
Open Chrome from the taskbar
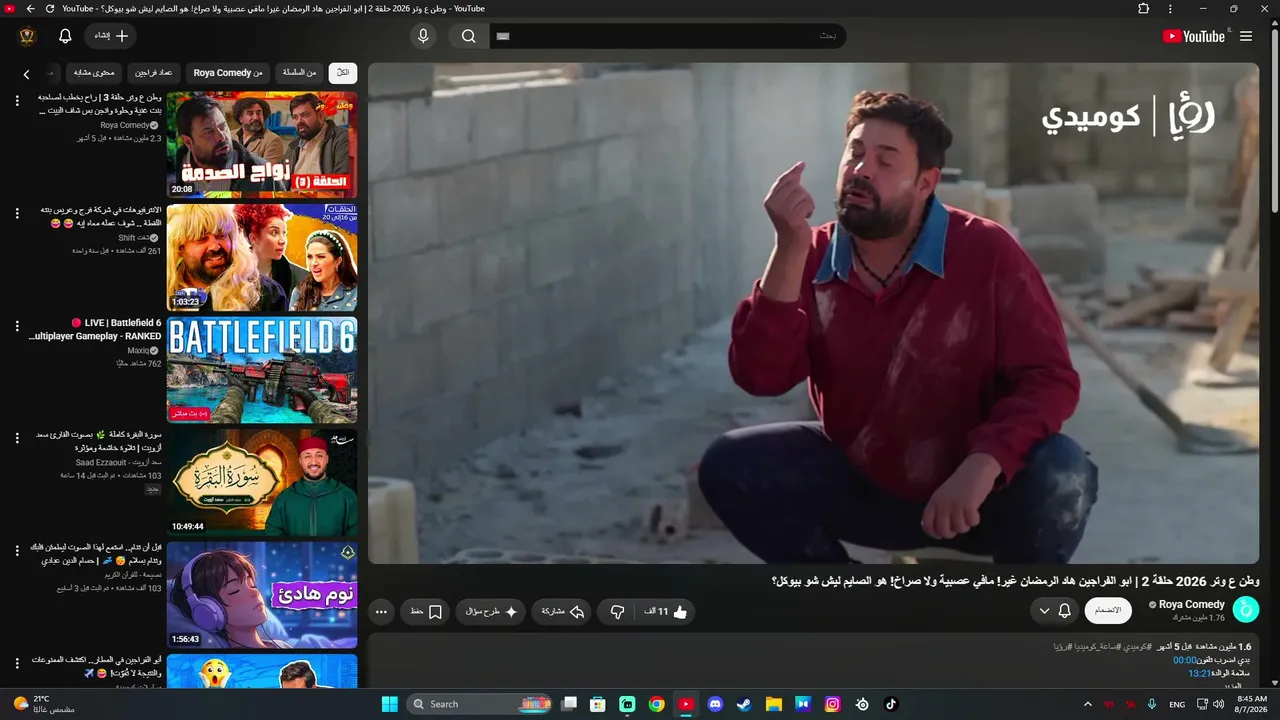pos(656,704)
